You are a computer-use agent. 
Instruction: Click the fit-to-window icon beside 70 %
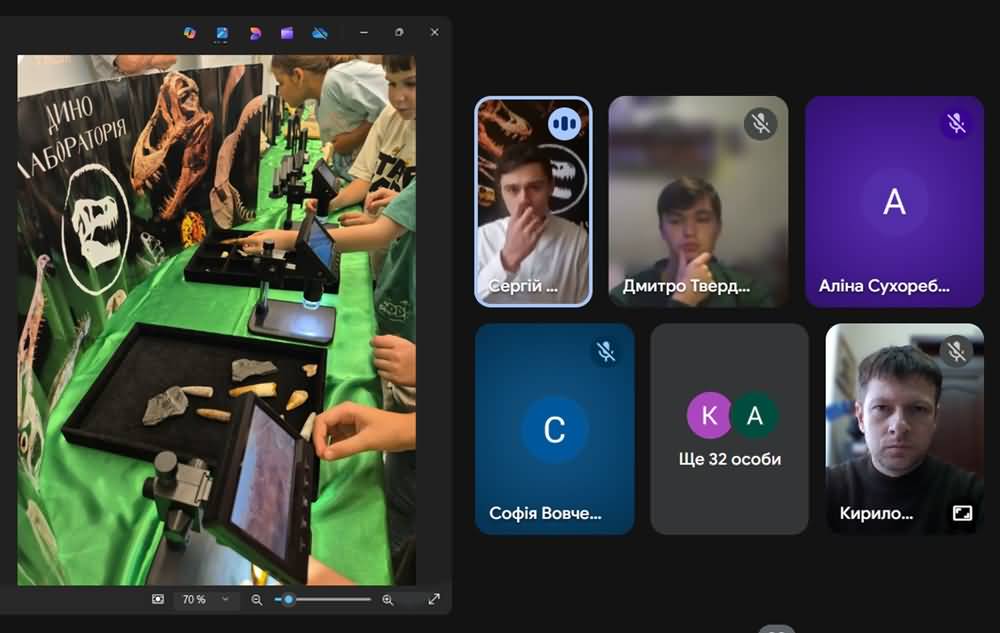(158, 599)
